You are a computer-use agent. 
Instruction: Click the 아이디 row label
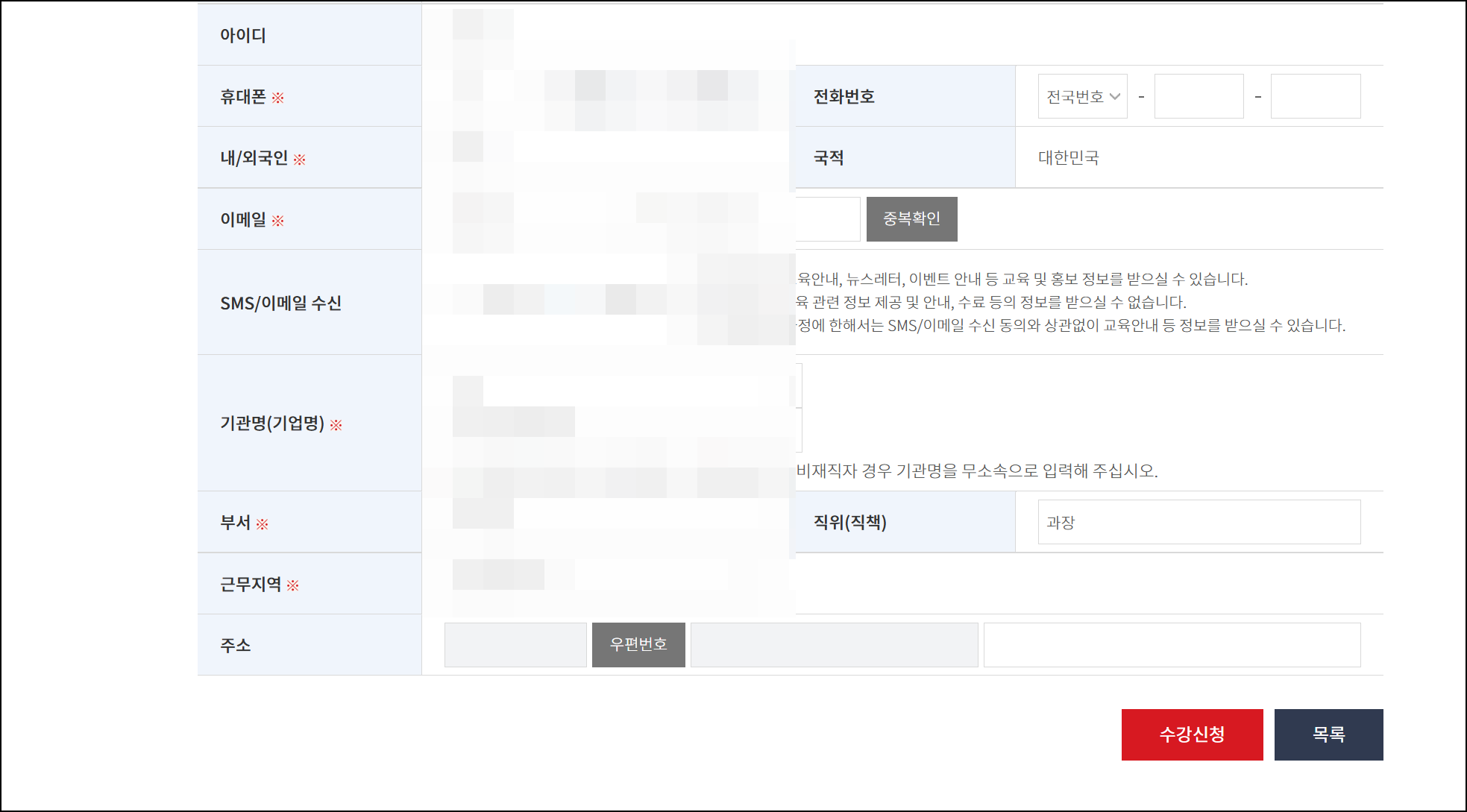243,35
